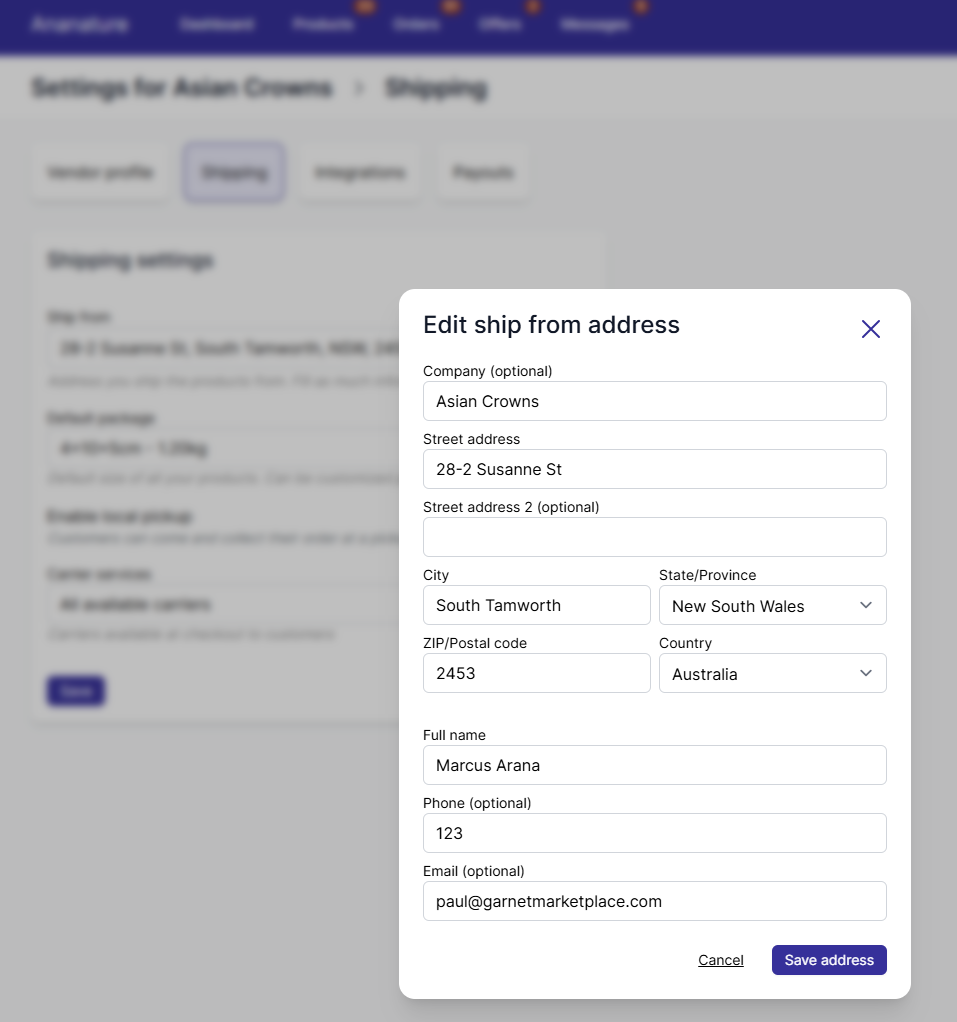Click the Country dropdown chevron
Viewport: 957px width, 1022px height.
click(866, 673)
